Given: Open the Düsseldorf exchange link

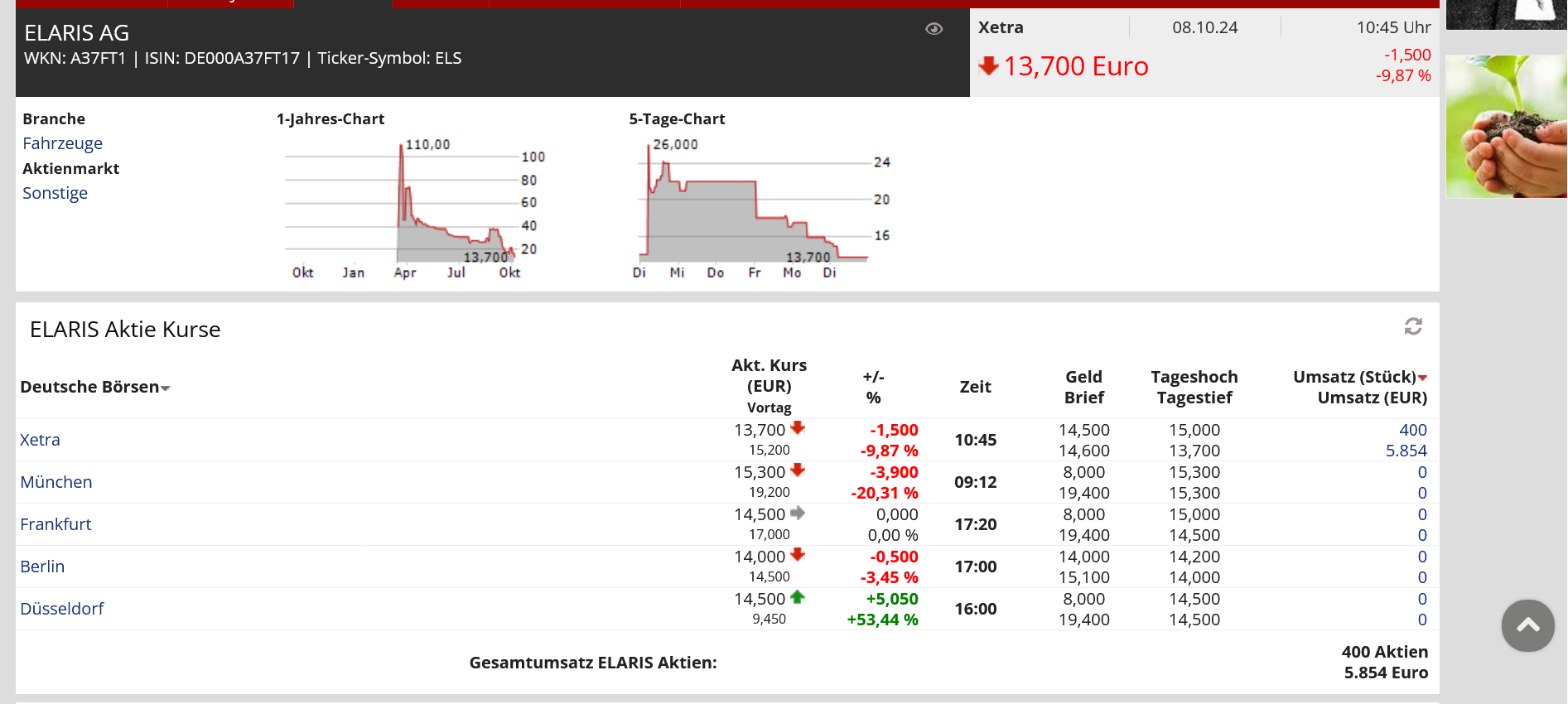Looking at the screenshot, I should pos(62,609).
